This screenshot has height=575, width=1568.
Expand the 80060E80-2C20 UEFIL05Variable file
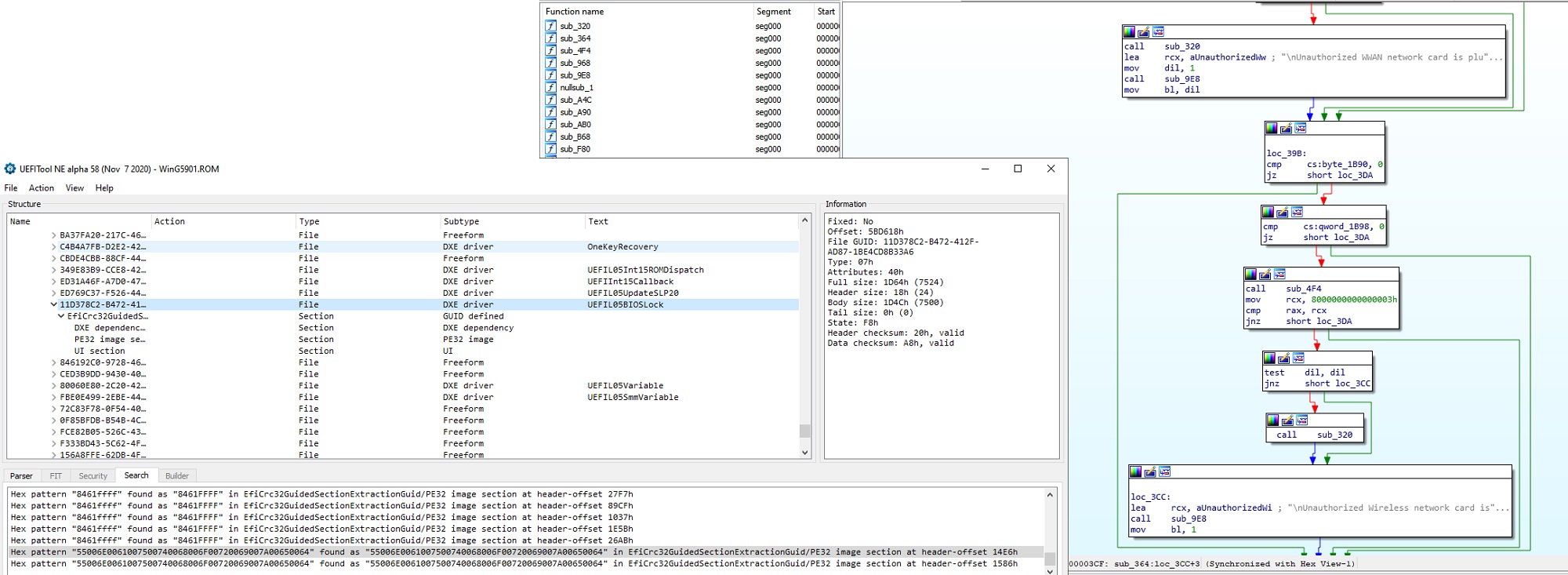(53, 386)
